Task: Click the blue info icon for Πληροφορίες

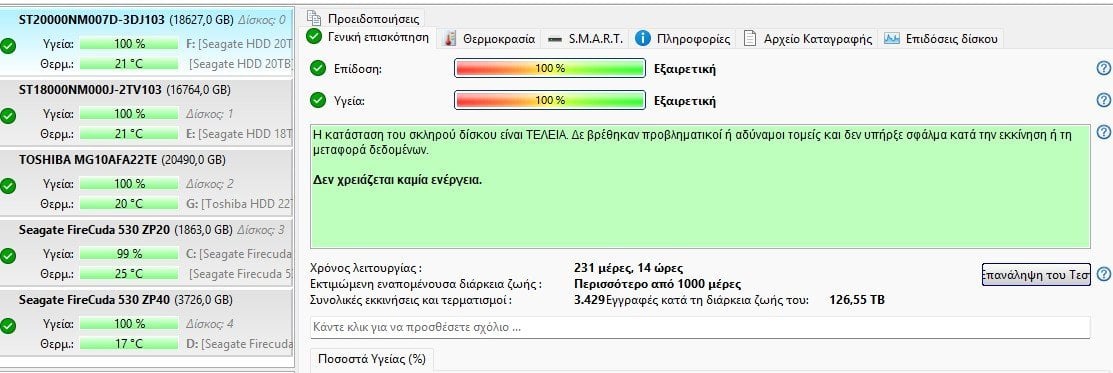Action: (643, 38)
